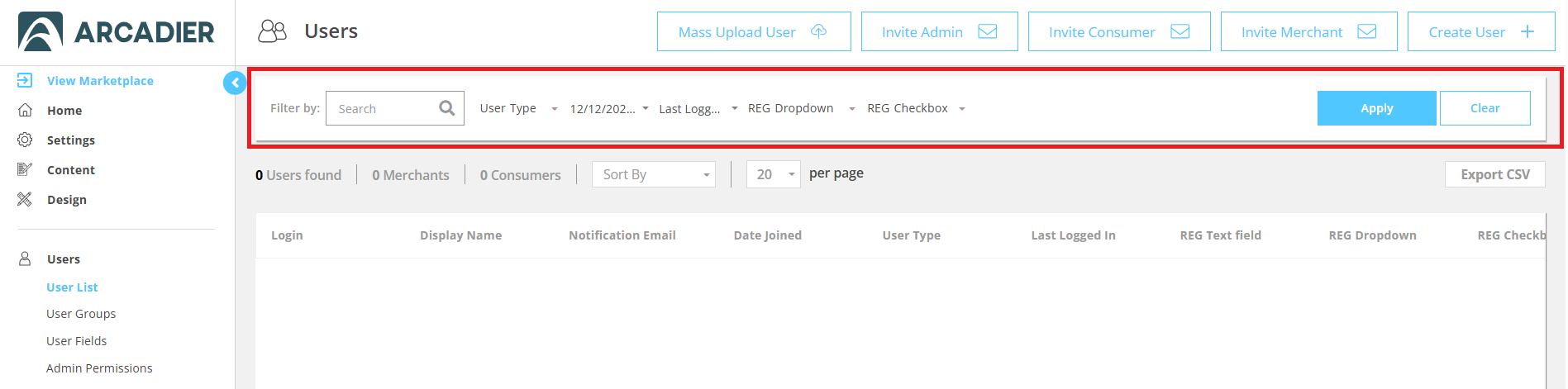Open User Fields in the sidebar
Image resolution: width=1568 pixels, height=389 pixels.
[x=76, y=341]
